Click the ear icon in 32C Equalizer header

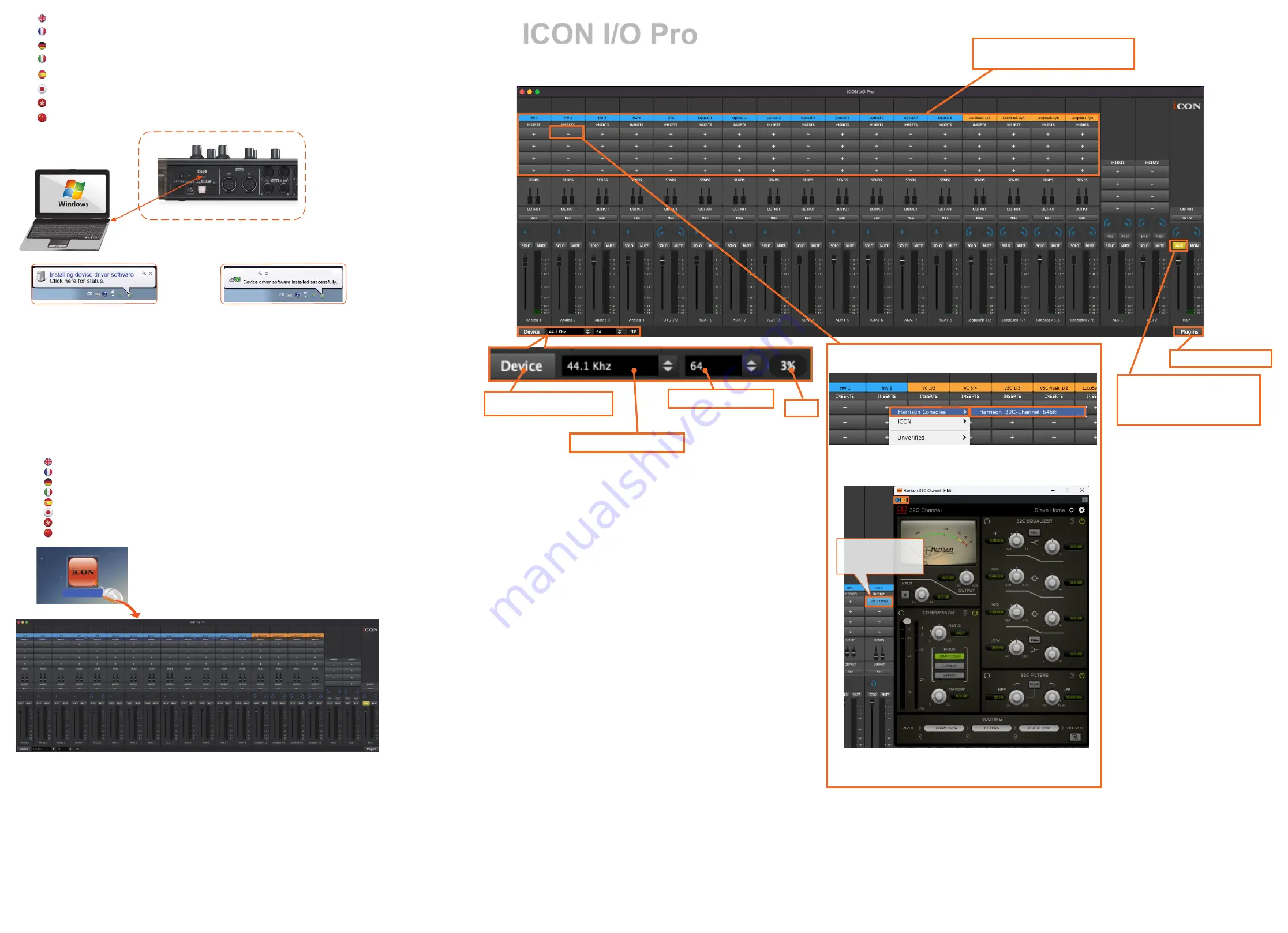[1072, 521]
